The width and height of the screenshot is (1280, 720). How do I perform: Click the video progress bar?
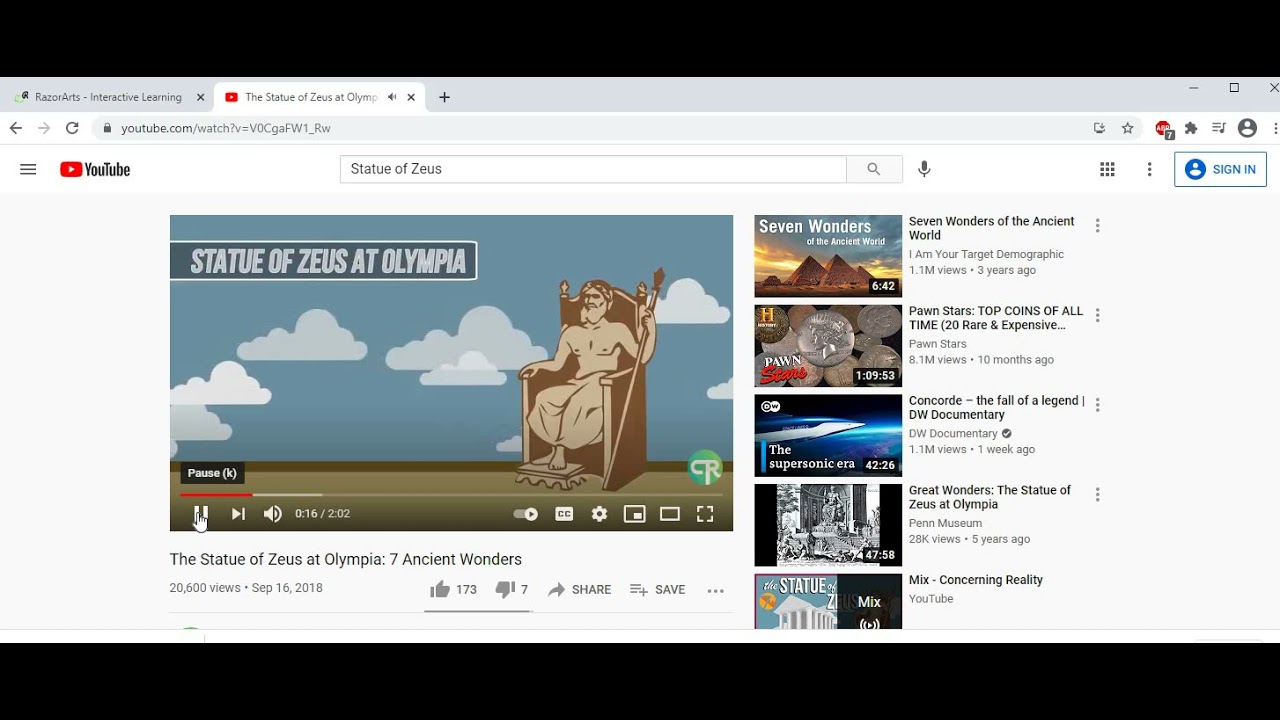[x=451, y=495]
